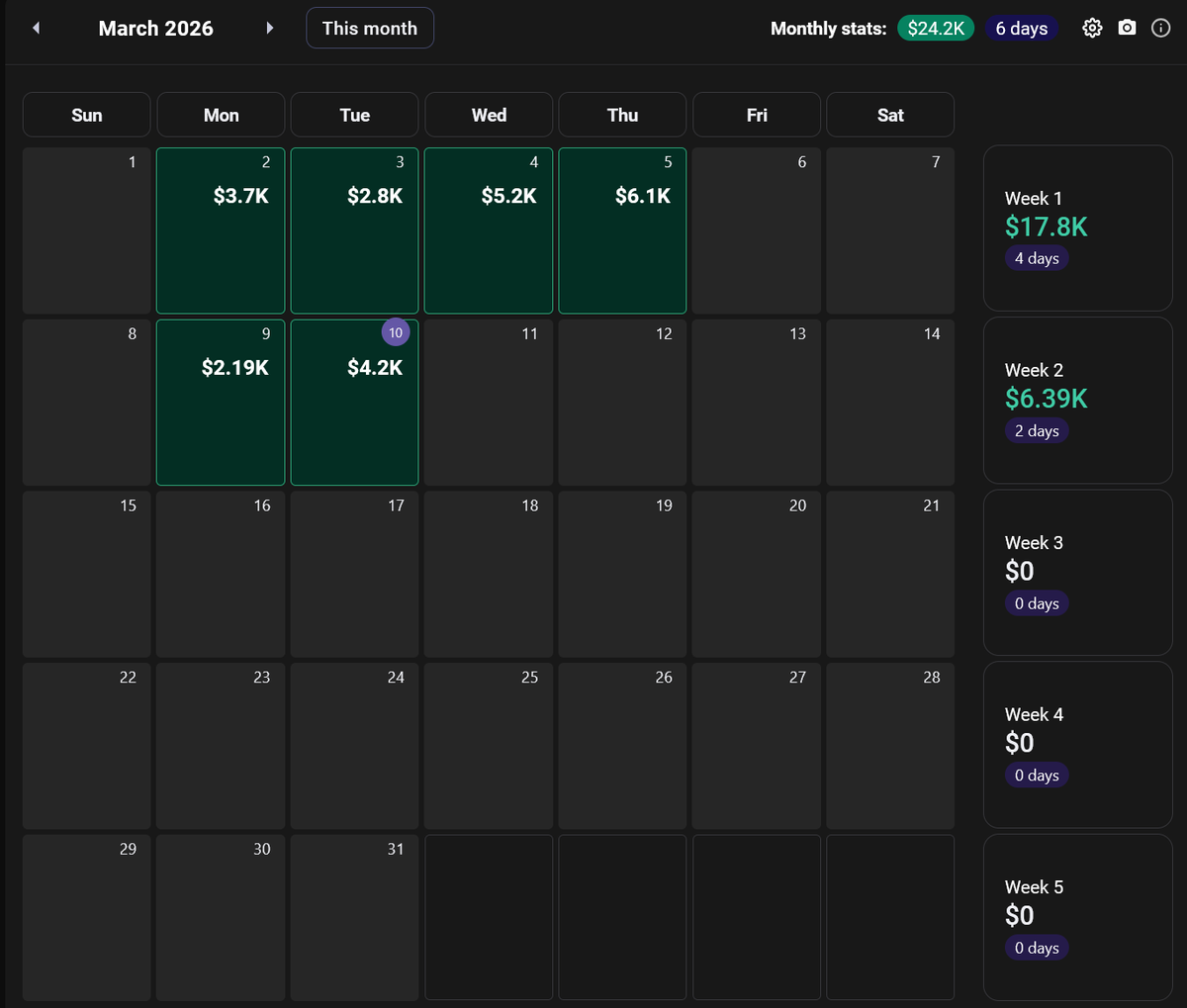Select the March 12 day cell
This screenshot has height=1008, width=1187.
(x=622, y=403)
